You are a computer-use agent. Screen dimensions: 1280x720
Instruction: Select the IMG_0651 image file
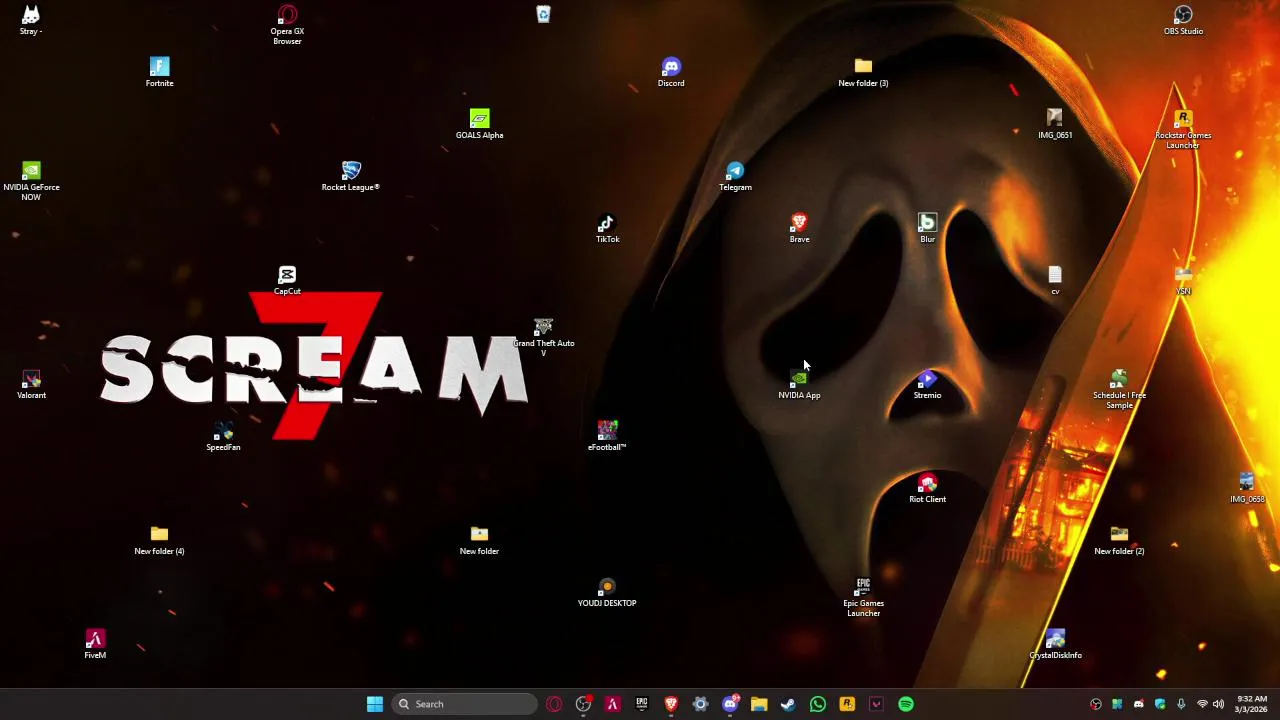[1055, 124]
